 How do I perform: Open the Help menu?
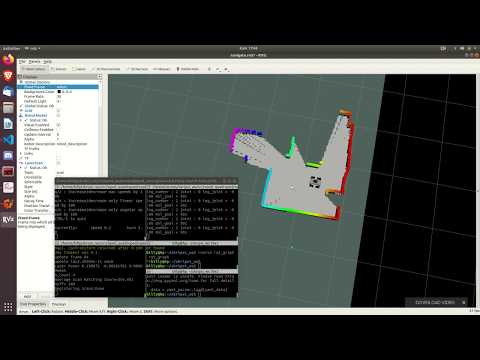[48, 62]
